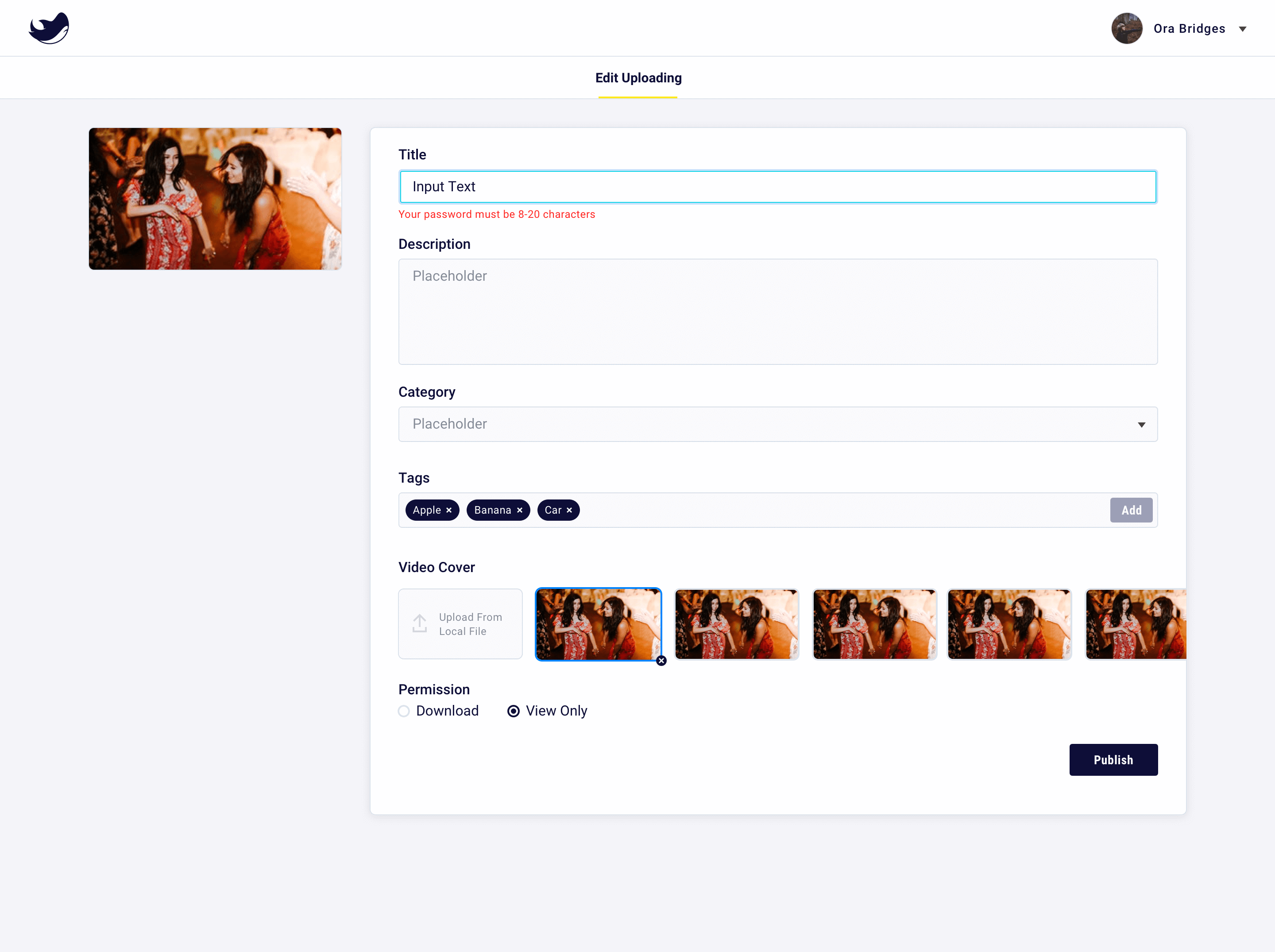Remove the selected video cover thumbnail

click(661, 660)
